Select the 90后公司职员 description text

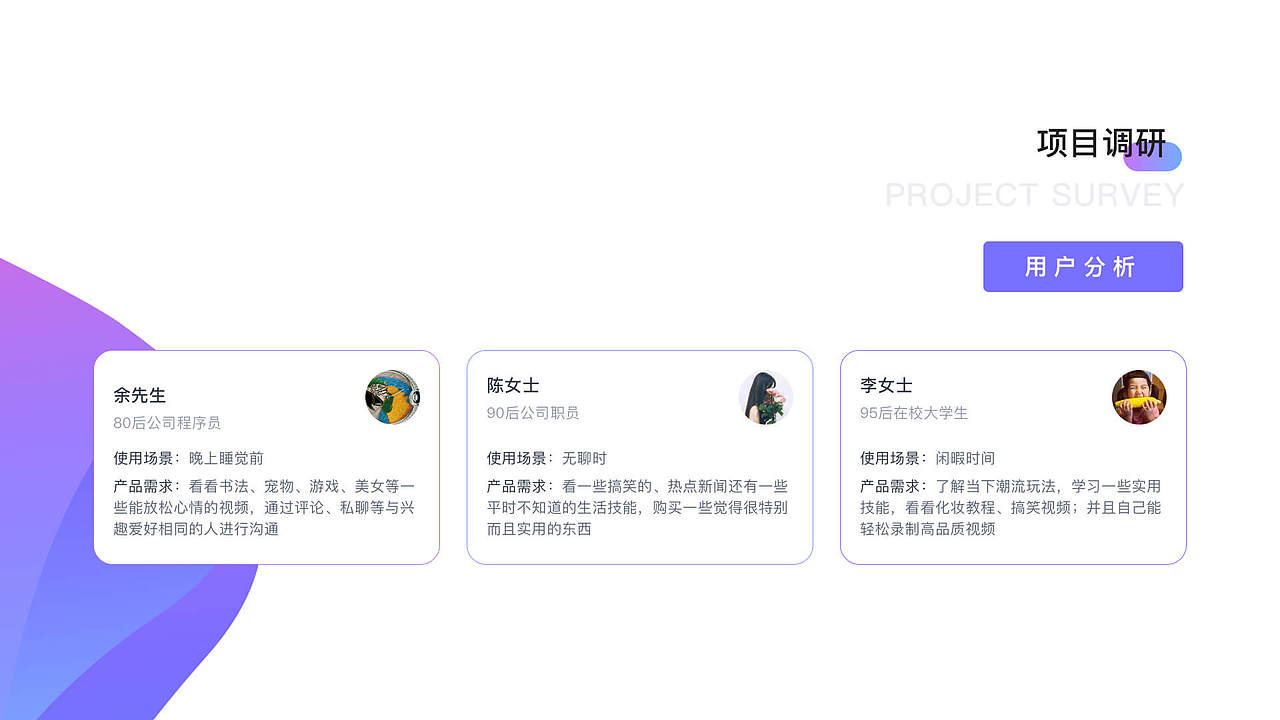click(x=533, y=413)
